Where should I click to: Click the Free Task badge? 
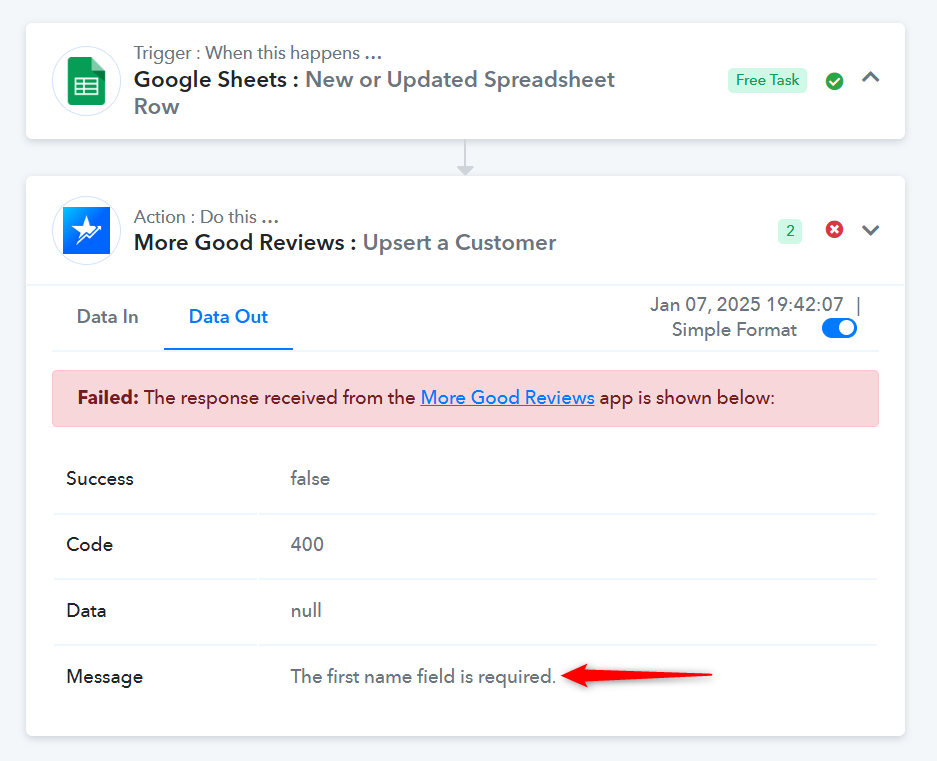coord(767,80)
